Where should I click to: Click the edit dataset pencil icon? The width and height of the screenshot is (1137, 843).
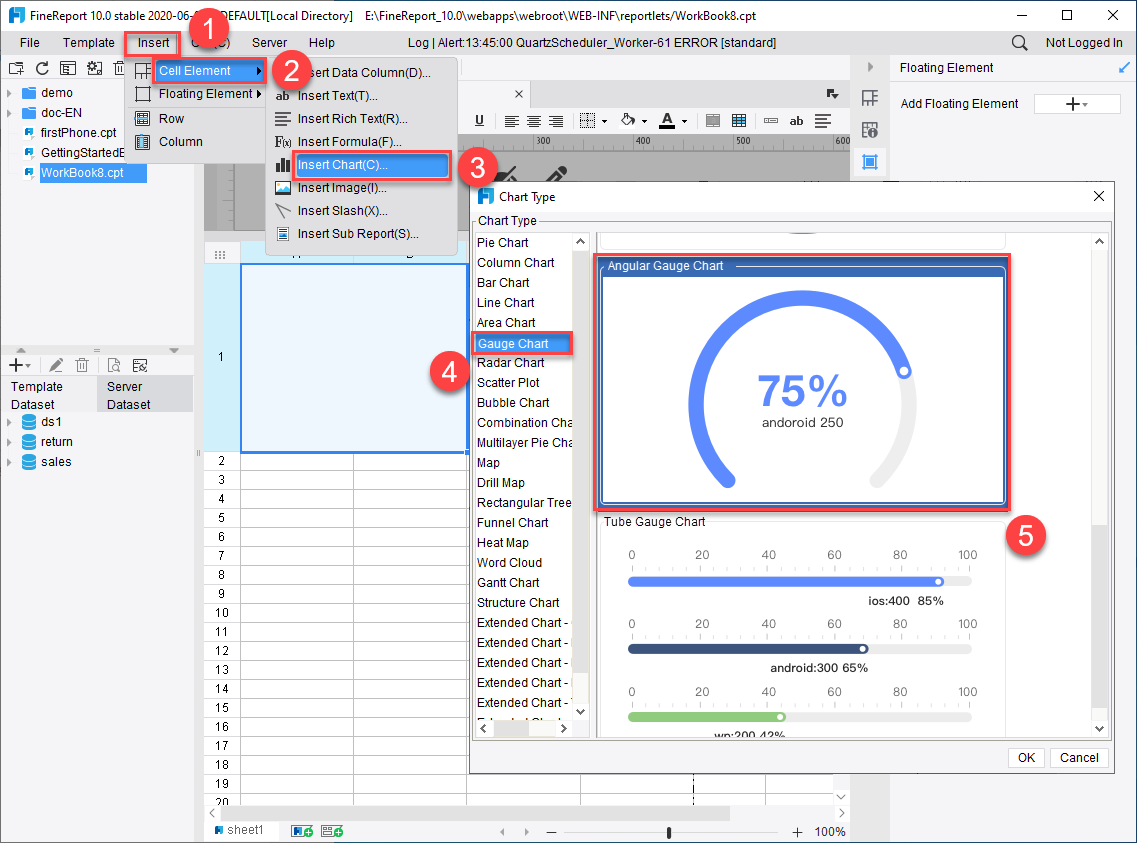click(x=56, y=365)
